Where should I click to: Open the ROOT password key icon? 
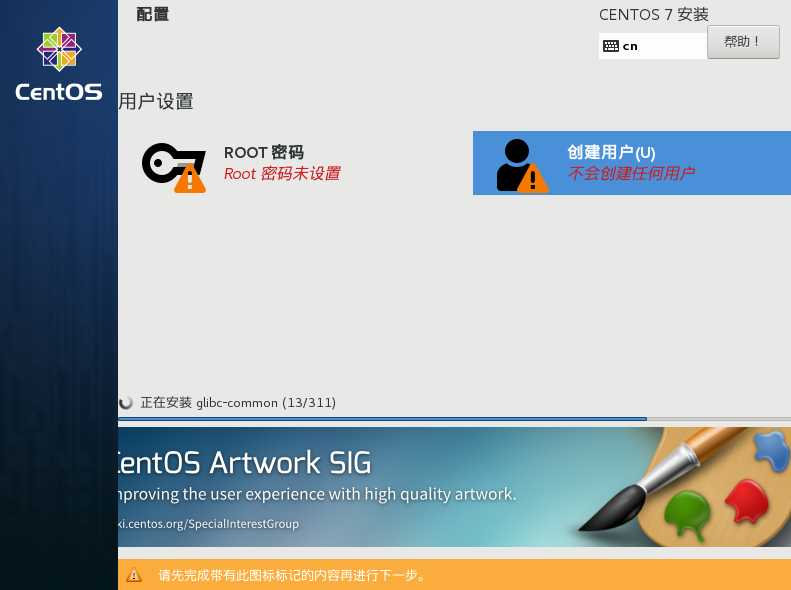tap(174, 168)
